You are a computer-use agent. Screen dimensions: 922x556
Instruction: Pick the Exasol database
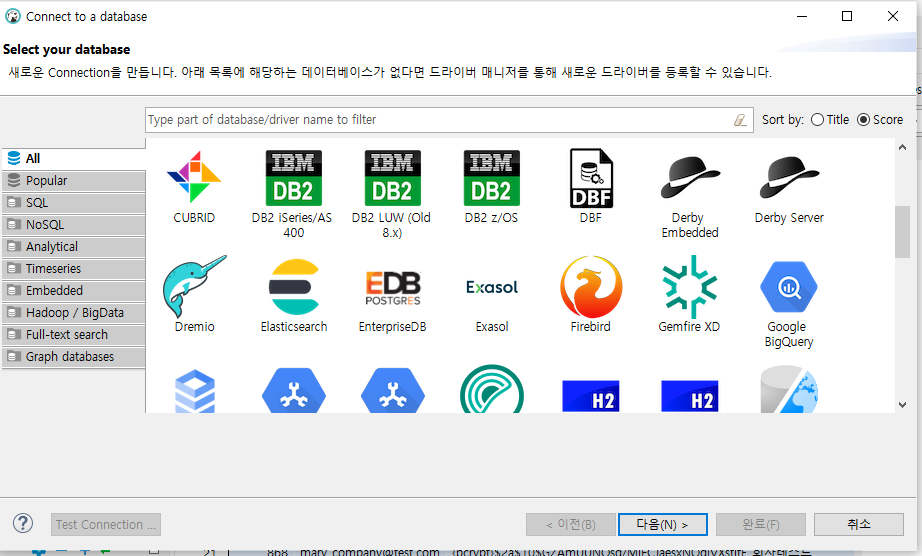pos(492,287)
